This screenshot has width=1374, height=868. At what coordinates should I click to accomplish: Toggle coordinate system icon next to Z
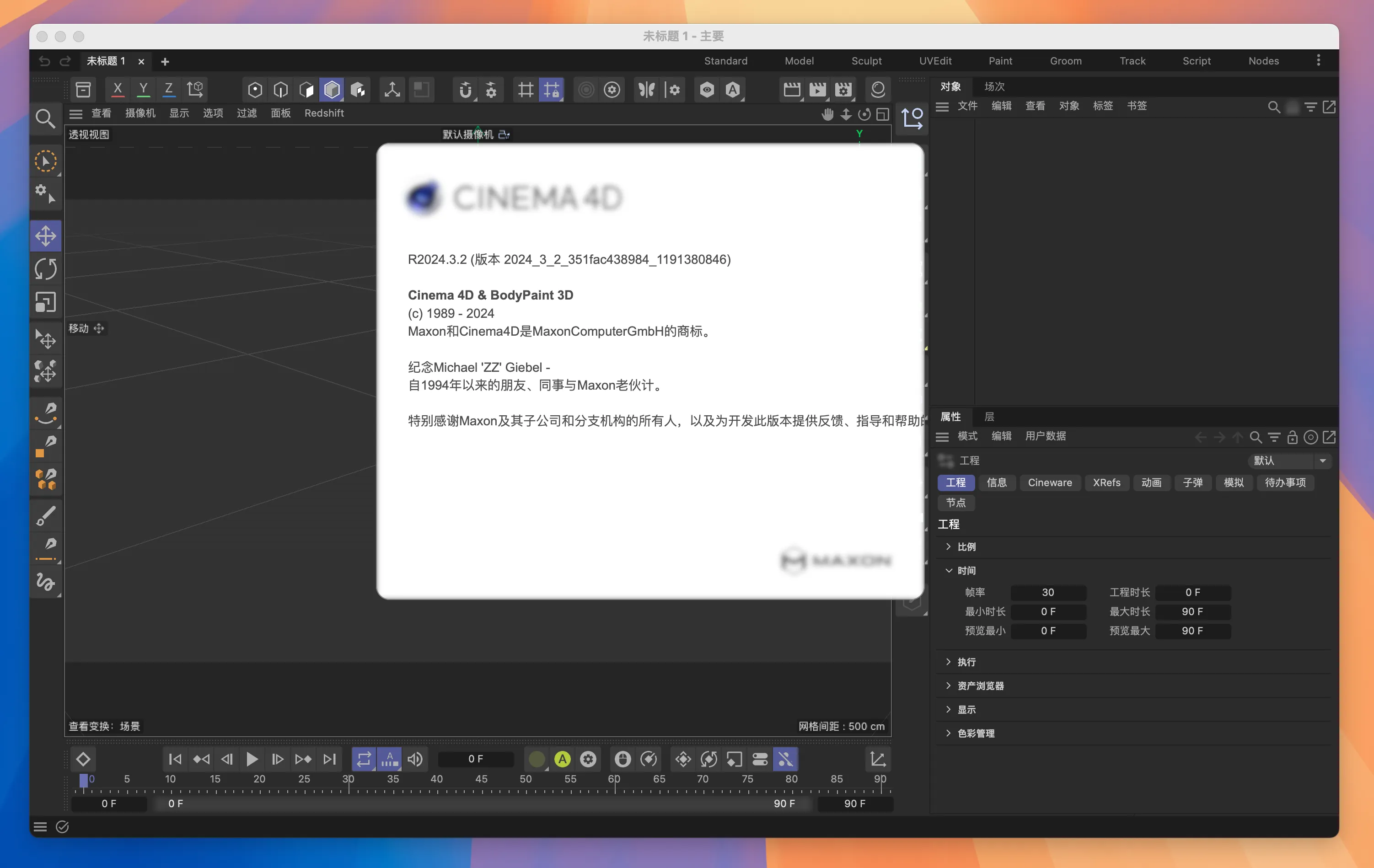point(195,90)
